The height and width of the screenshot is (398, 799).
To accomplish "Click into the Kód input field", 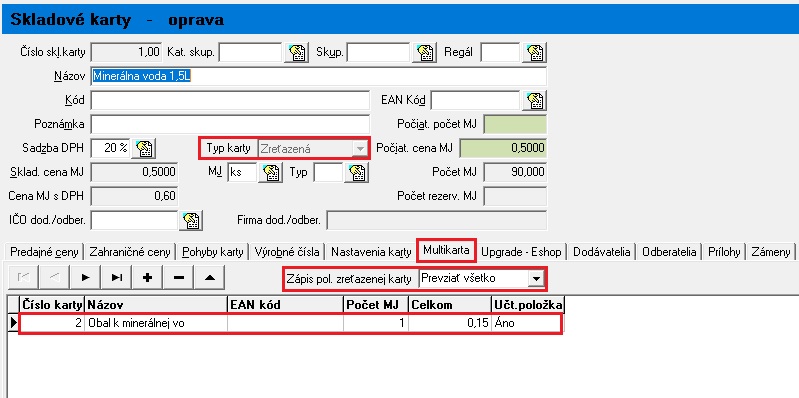I will pos(230,100).
